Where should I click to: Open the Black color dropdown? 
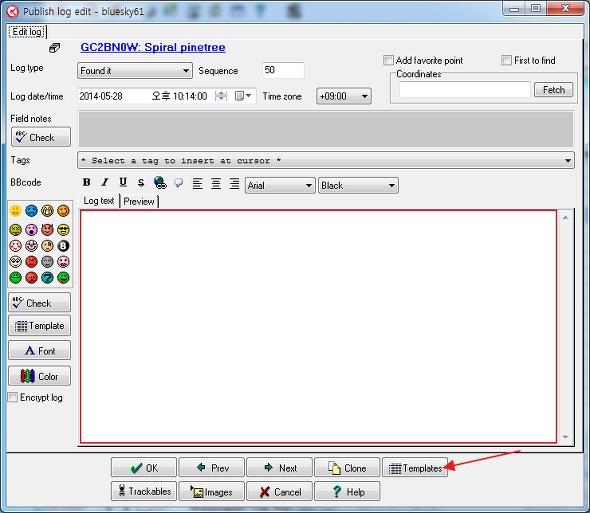coord(358,186)
